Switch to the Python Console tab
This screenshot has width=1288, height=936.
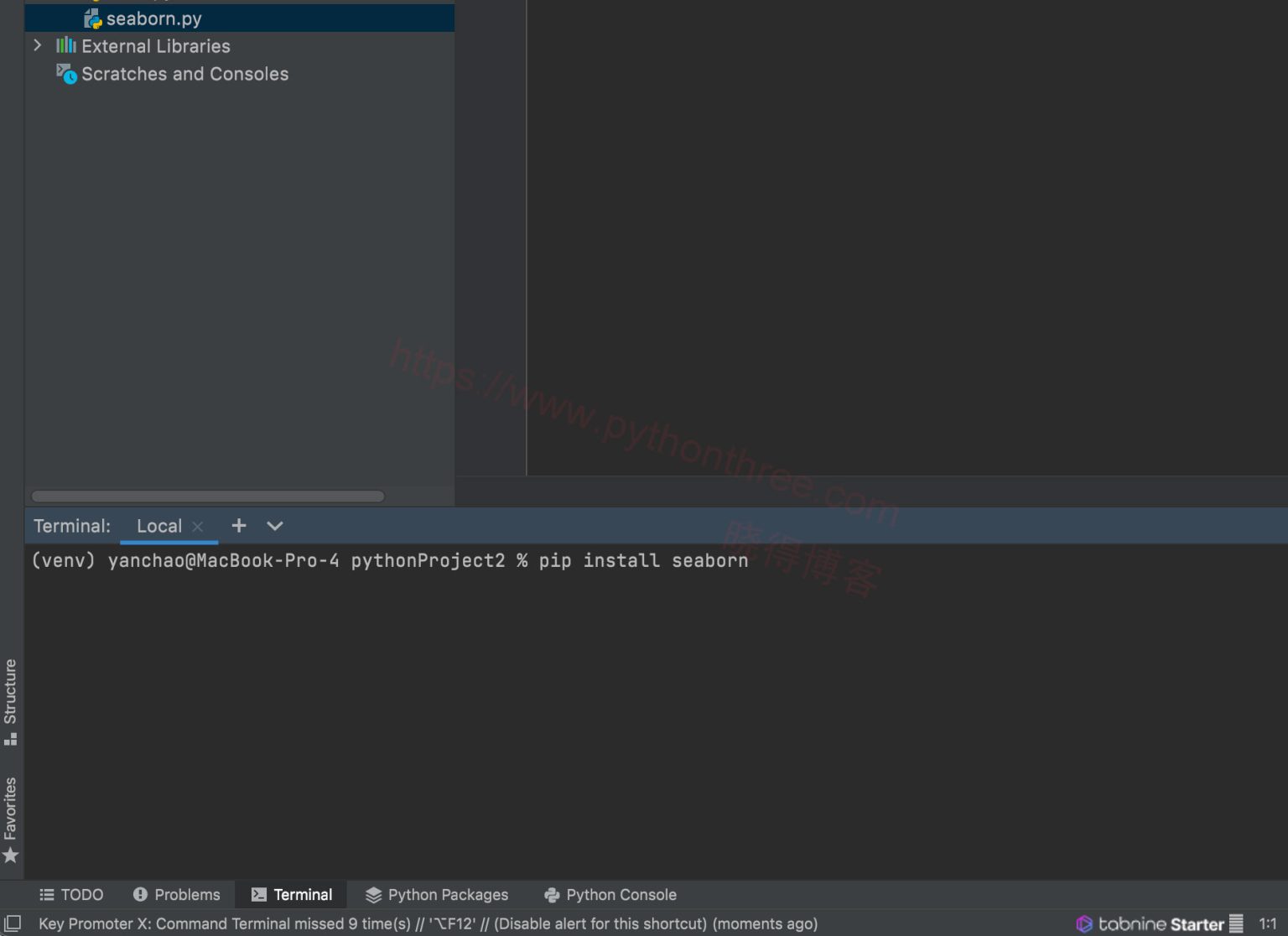click(x=610, y=895)
